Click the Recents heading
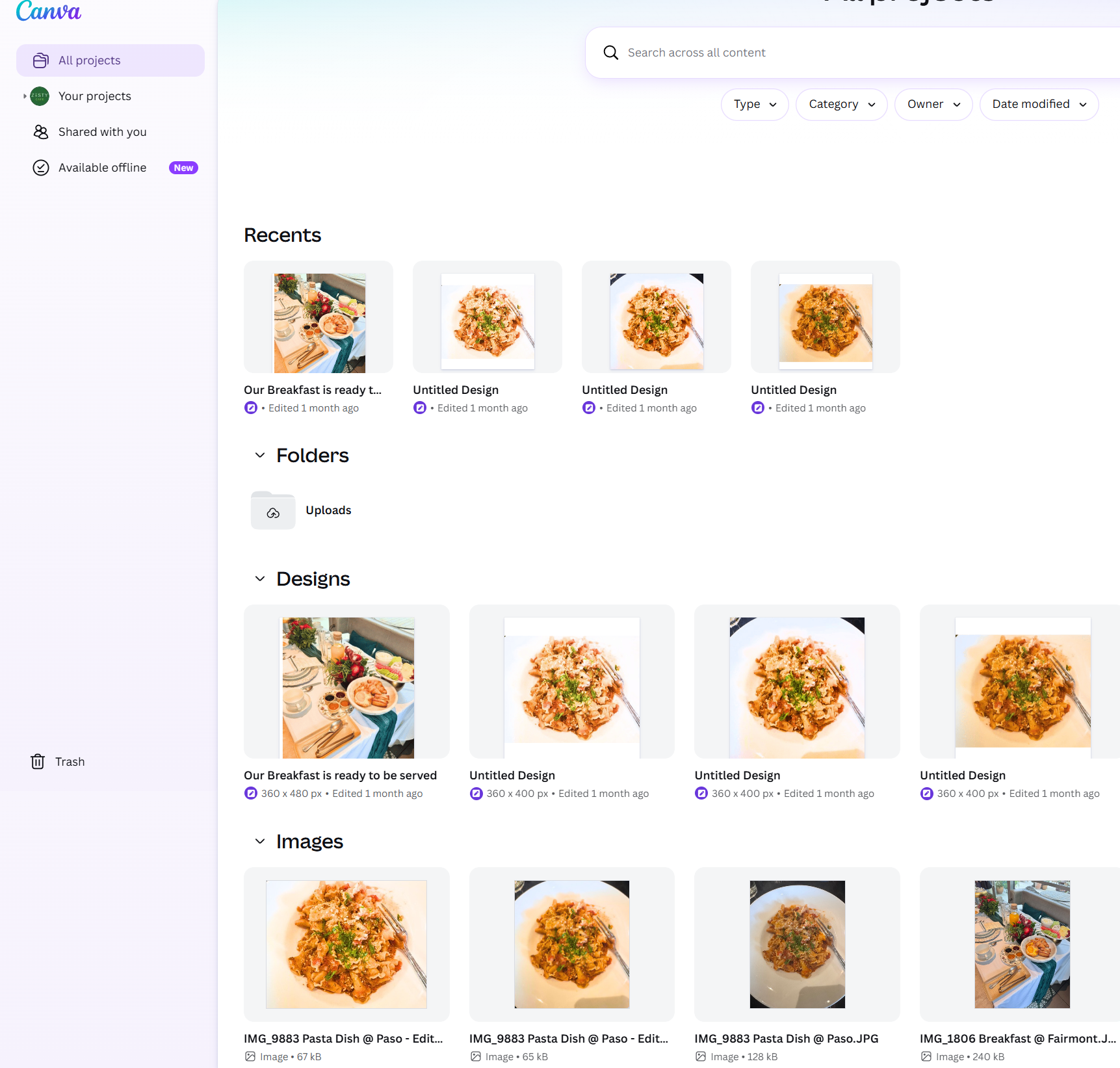Viewport: 1120px width, 1068px height. click(x=282, y=235)
